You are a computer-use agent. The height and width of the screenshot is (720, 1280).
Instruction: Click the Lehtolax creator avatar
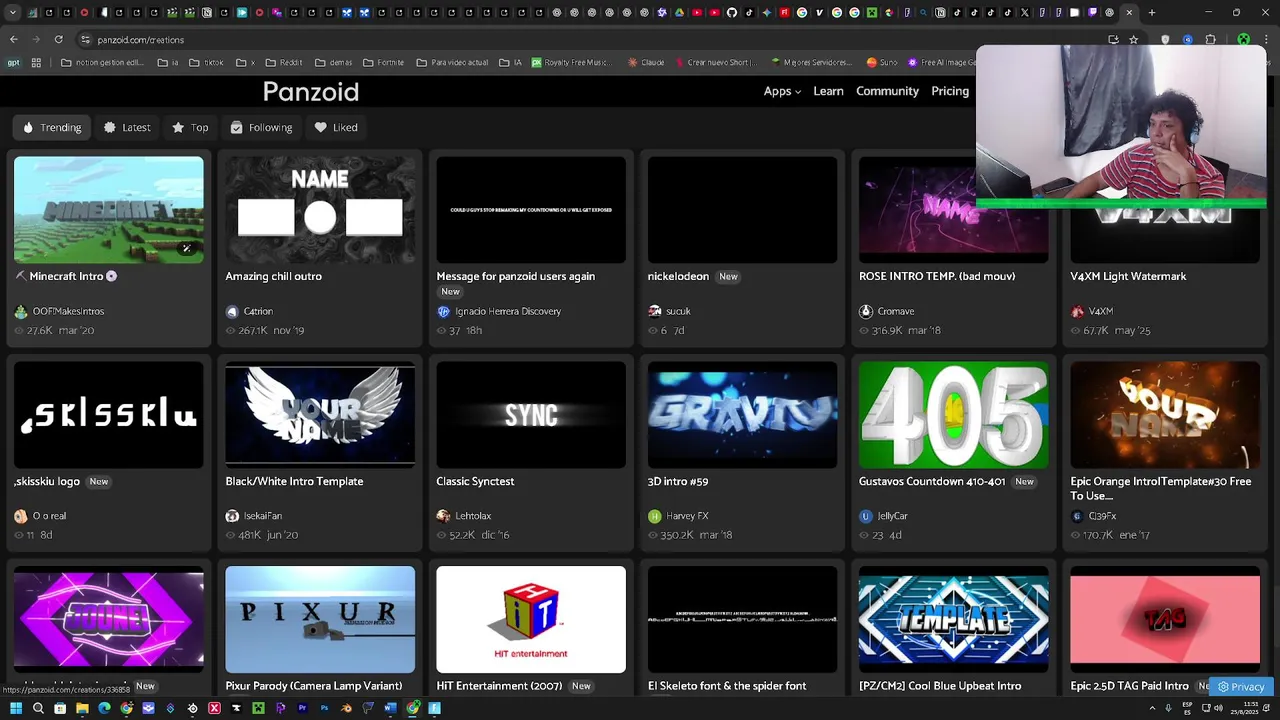443,516
